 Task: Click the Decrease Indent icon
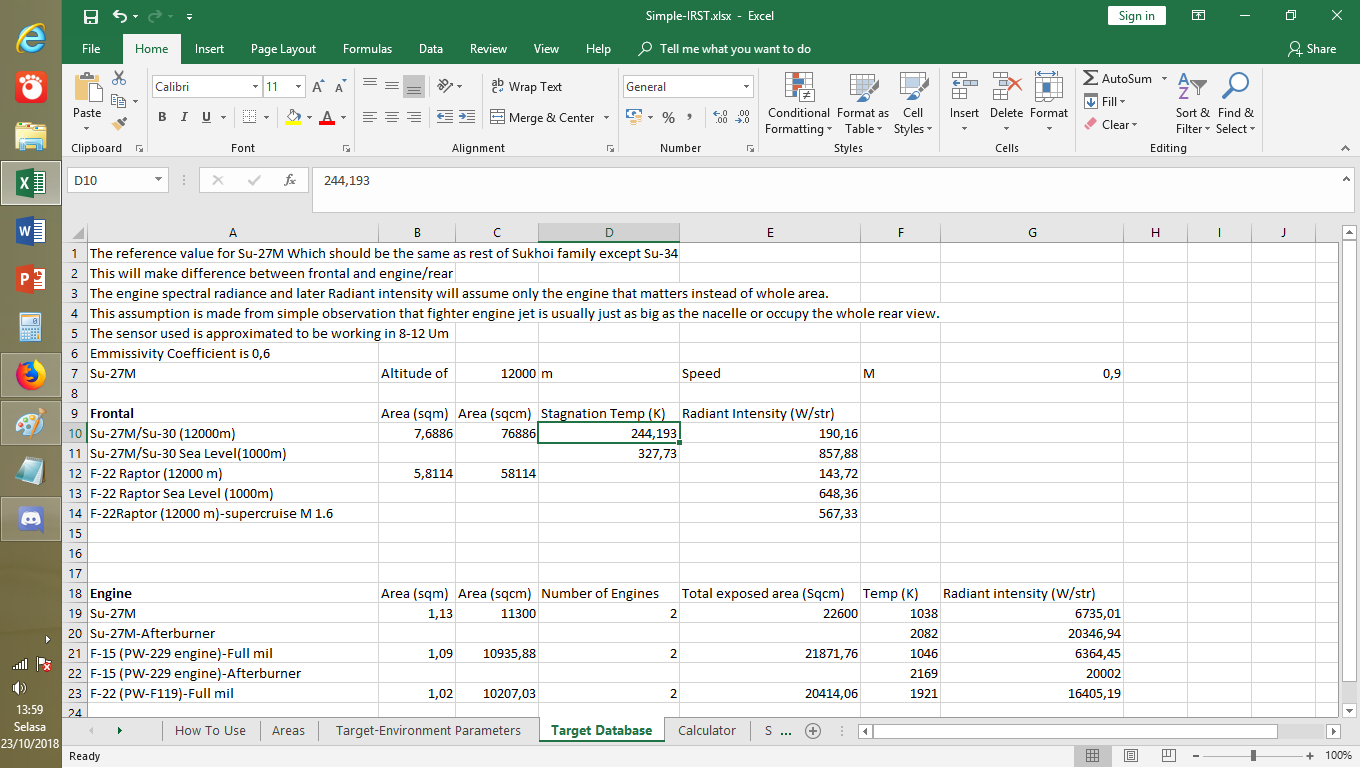[445, 117]
